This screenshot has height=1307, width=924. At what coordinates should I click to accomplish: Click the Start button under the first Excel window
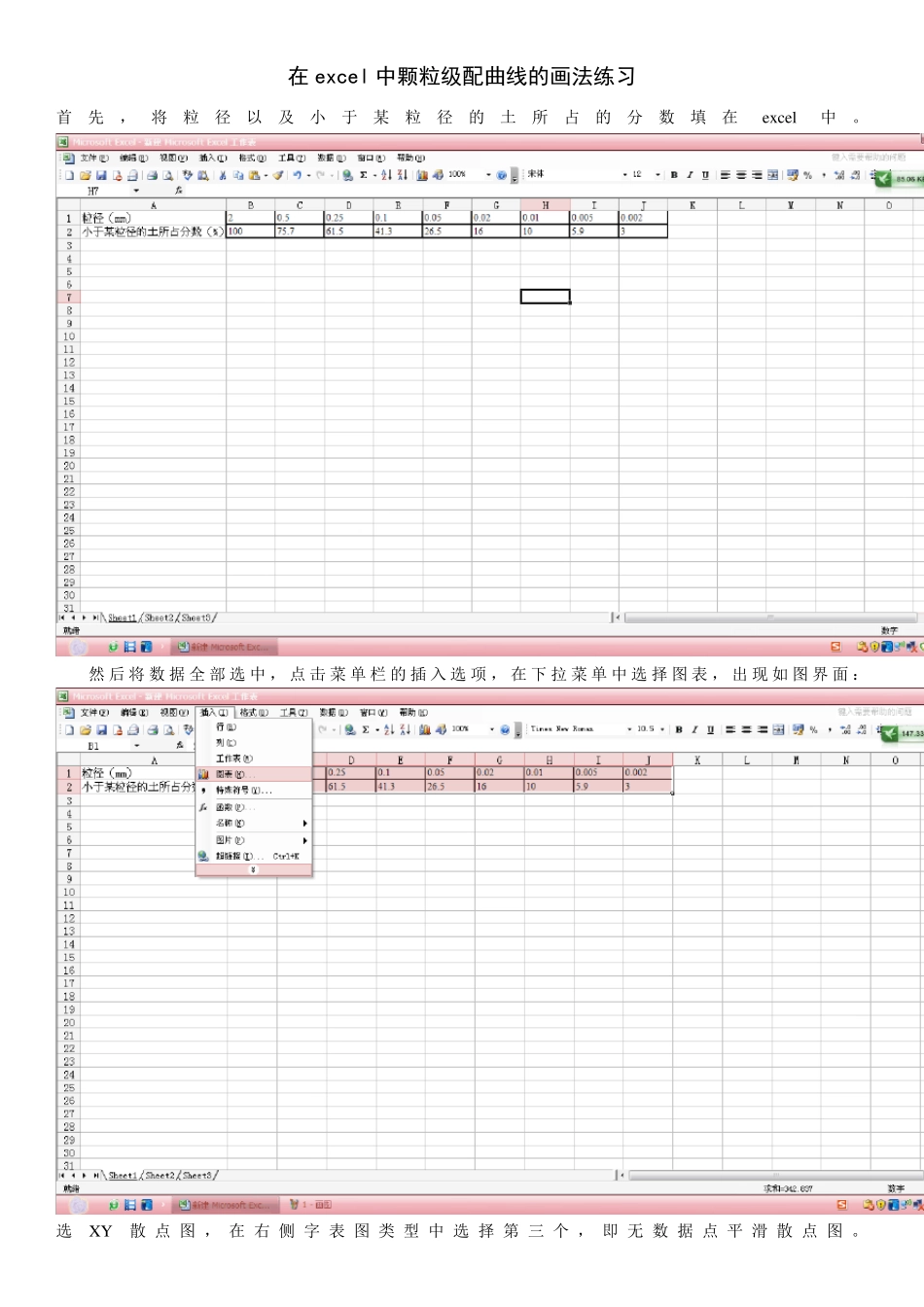click(79, 647)
